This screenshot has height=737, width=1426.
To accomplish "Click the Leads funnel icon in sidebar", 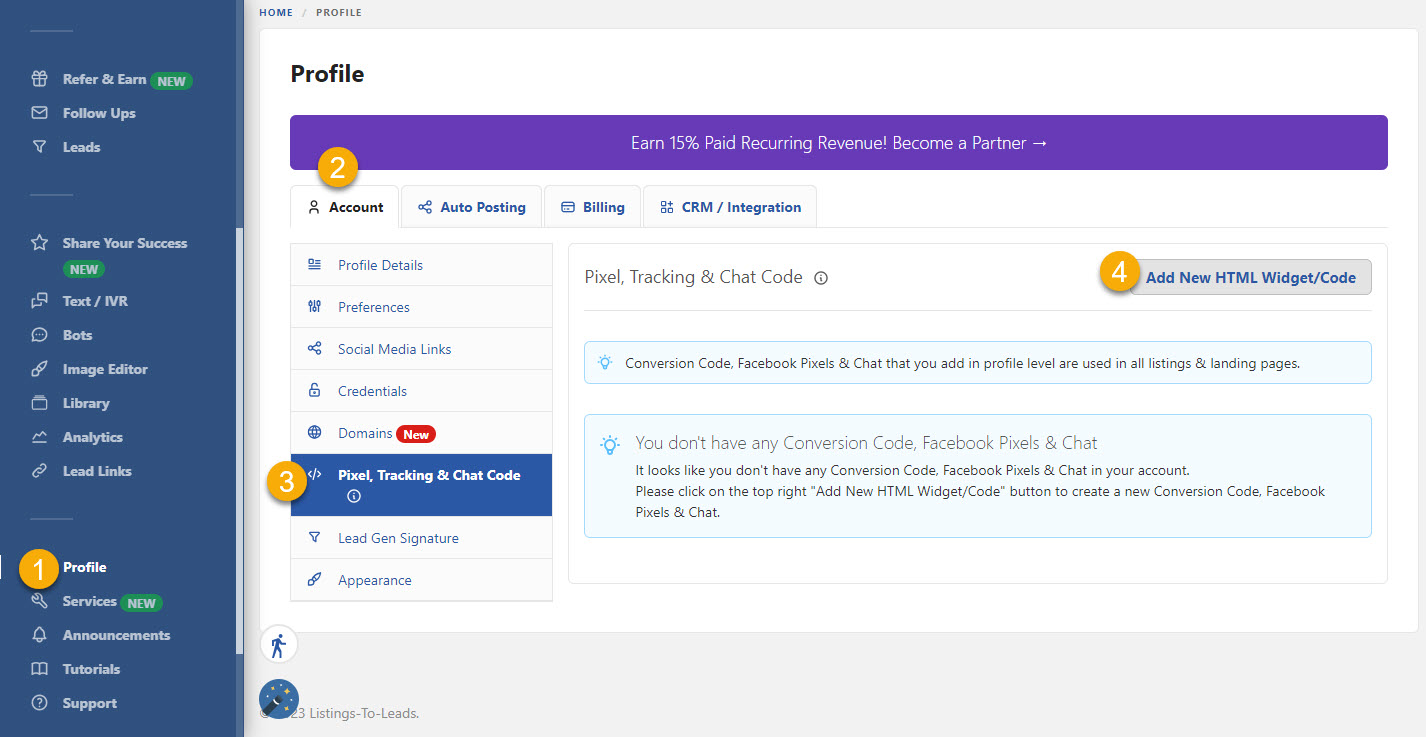I will point(40,147).
